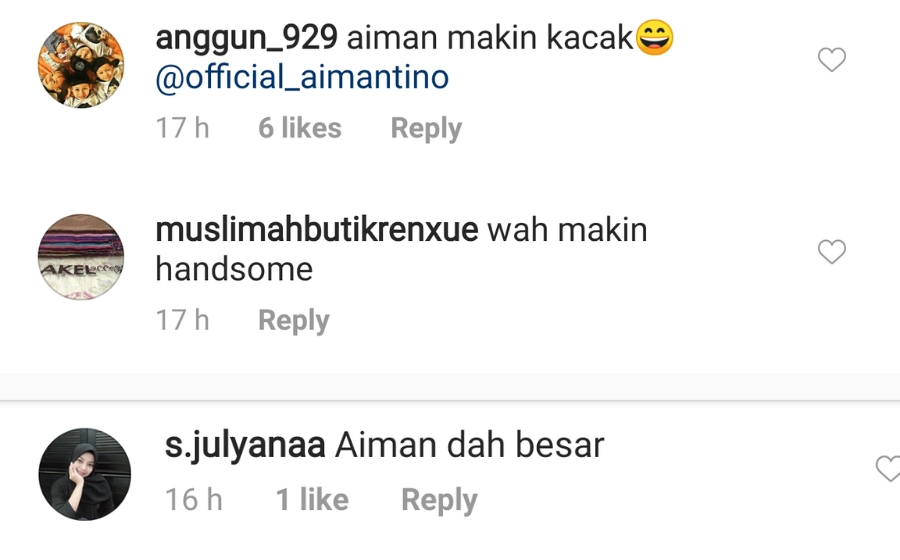Open muslimahbutikrenxue's profile avatar

pos(81,257)
